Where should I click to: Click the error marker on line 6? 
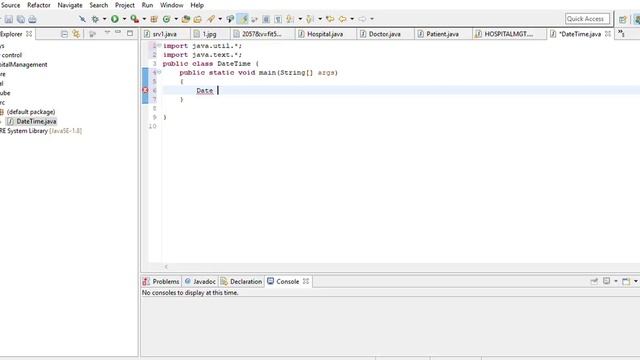click(x=145, y=90)
